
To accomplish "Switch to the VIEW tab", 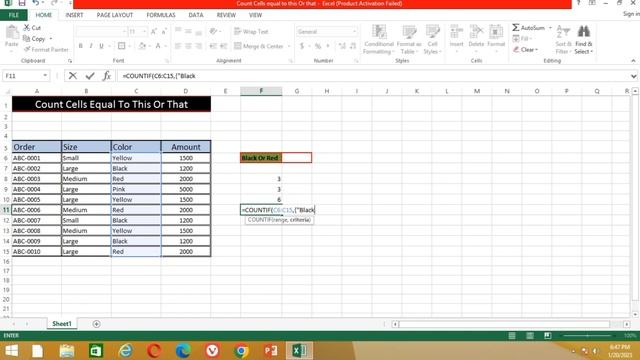I will coord(256,15).
